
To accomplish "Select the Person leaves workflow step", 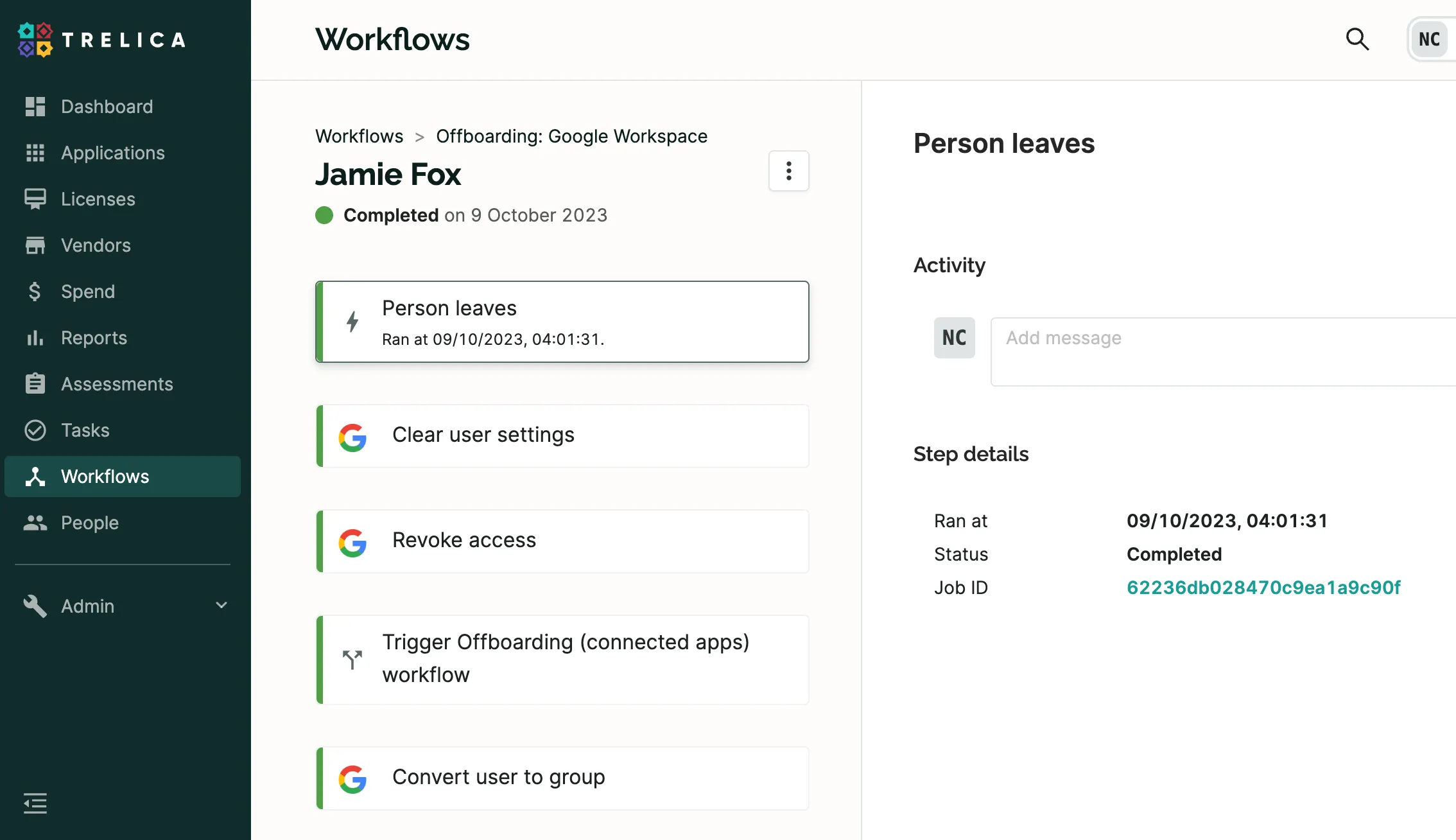I will pos(563,321).
